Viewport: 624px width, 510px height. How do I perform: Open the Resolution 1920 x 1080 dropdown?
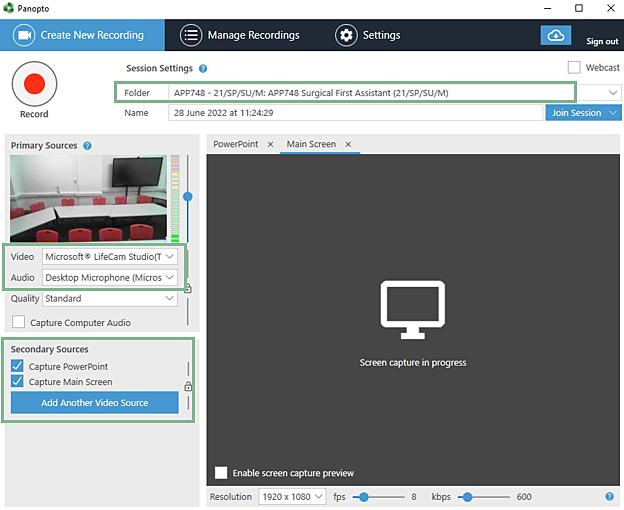[292, 496]
